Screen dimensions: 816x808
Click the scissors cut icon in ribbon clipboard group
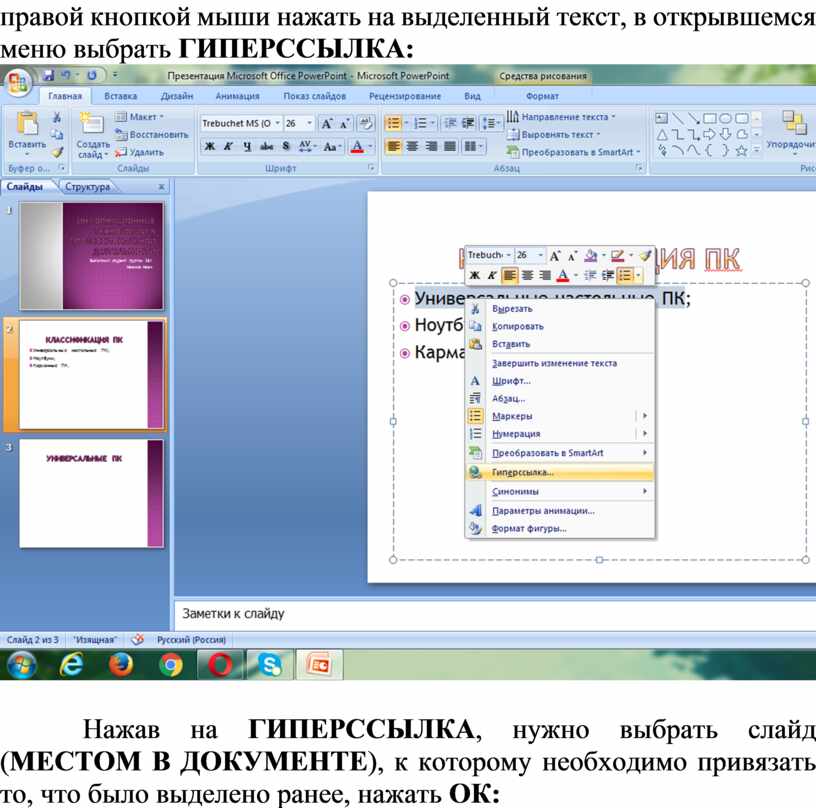click(x=57, y=118)
